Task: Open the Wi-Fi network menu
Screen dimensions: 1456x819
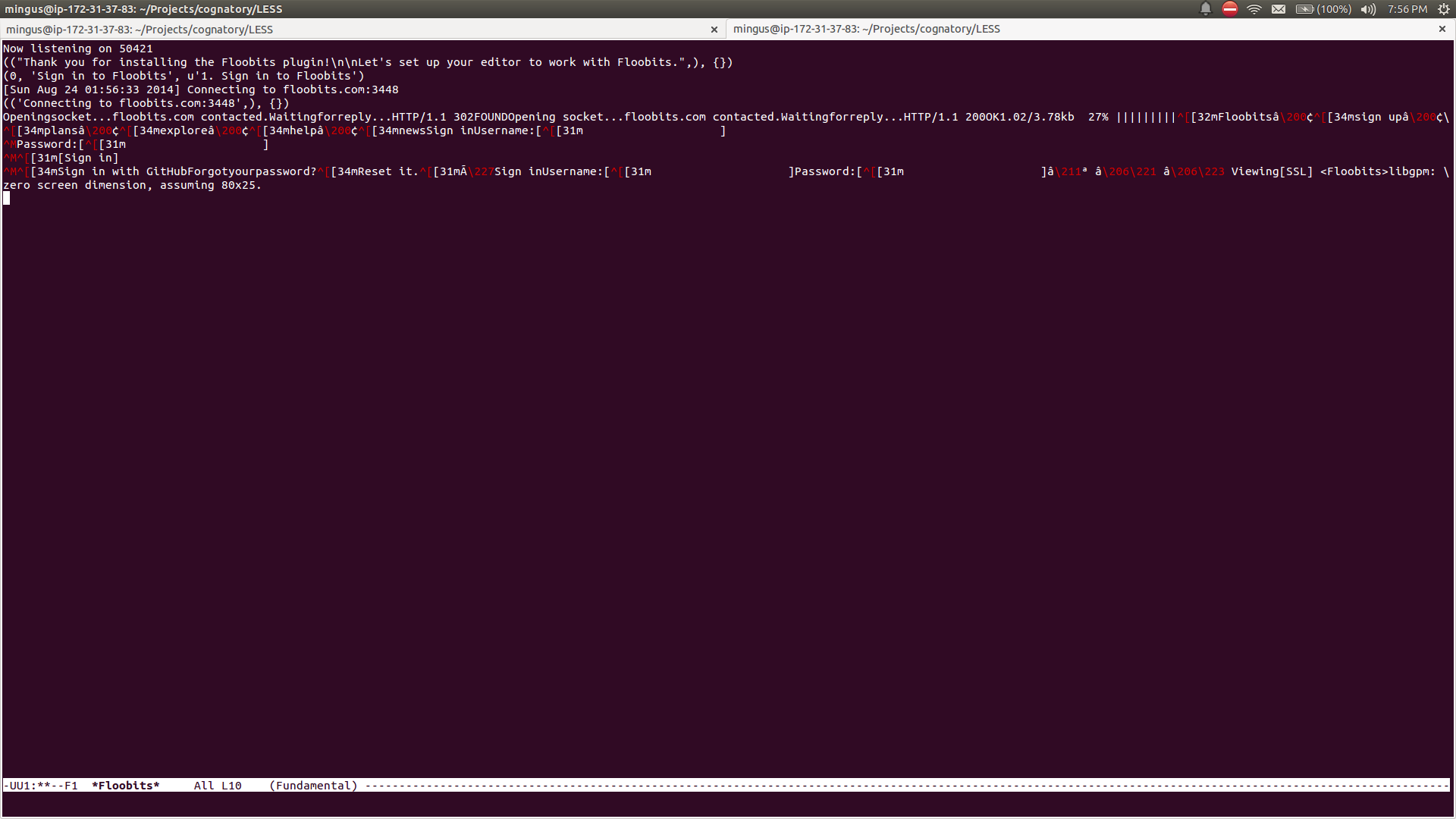Action: [x=1254, y=9]
